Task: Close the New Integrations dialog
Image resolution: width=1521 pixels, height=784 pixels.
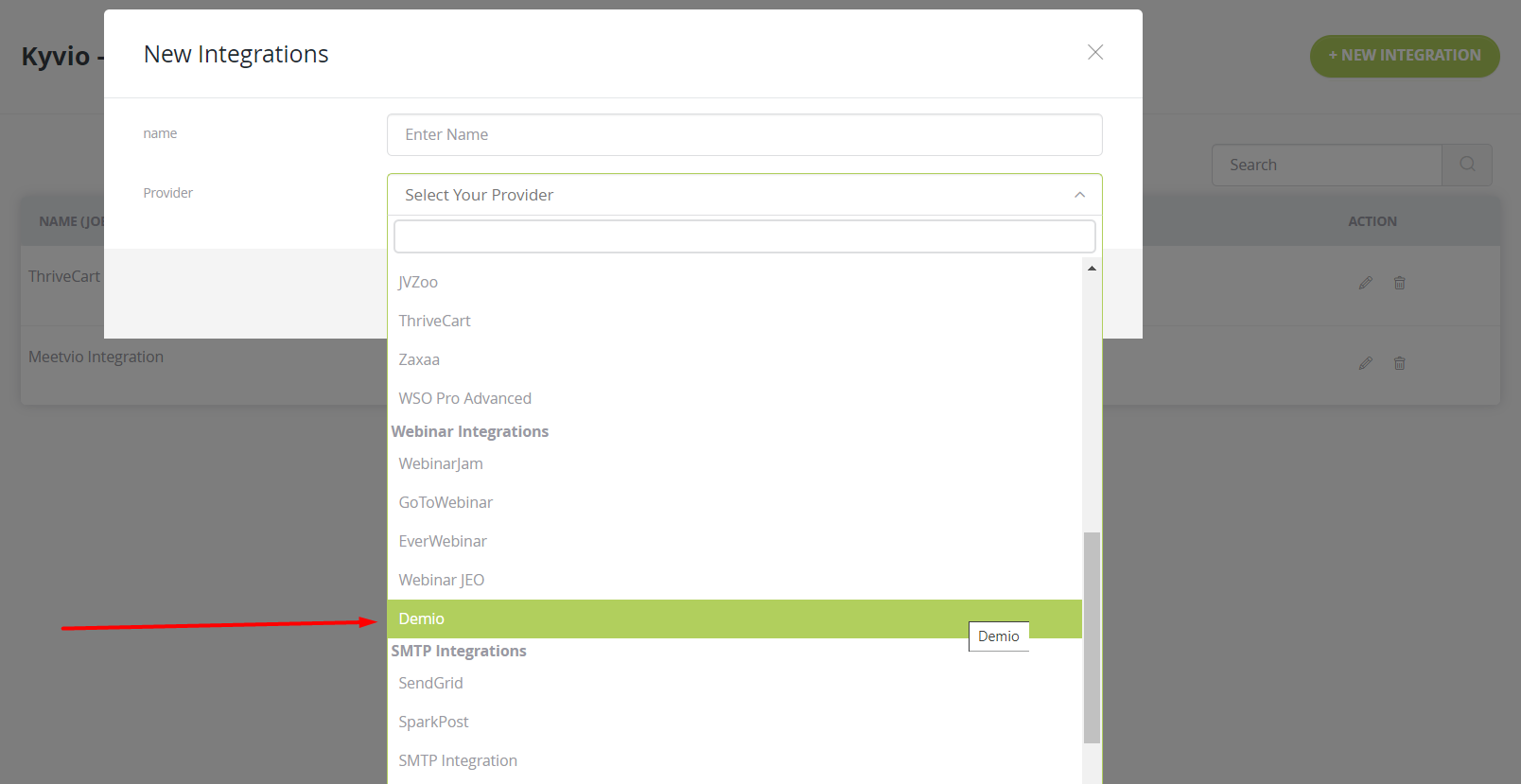Action: point(1095,52)
